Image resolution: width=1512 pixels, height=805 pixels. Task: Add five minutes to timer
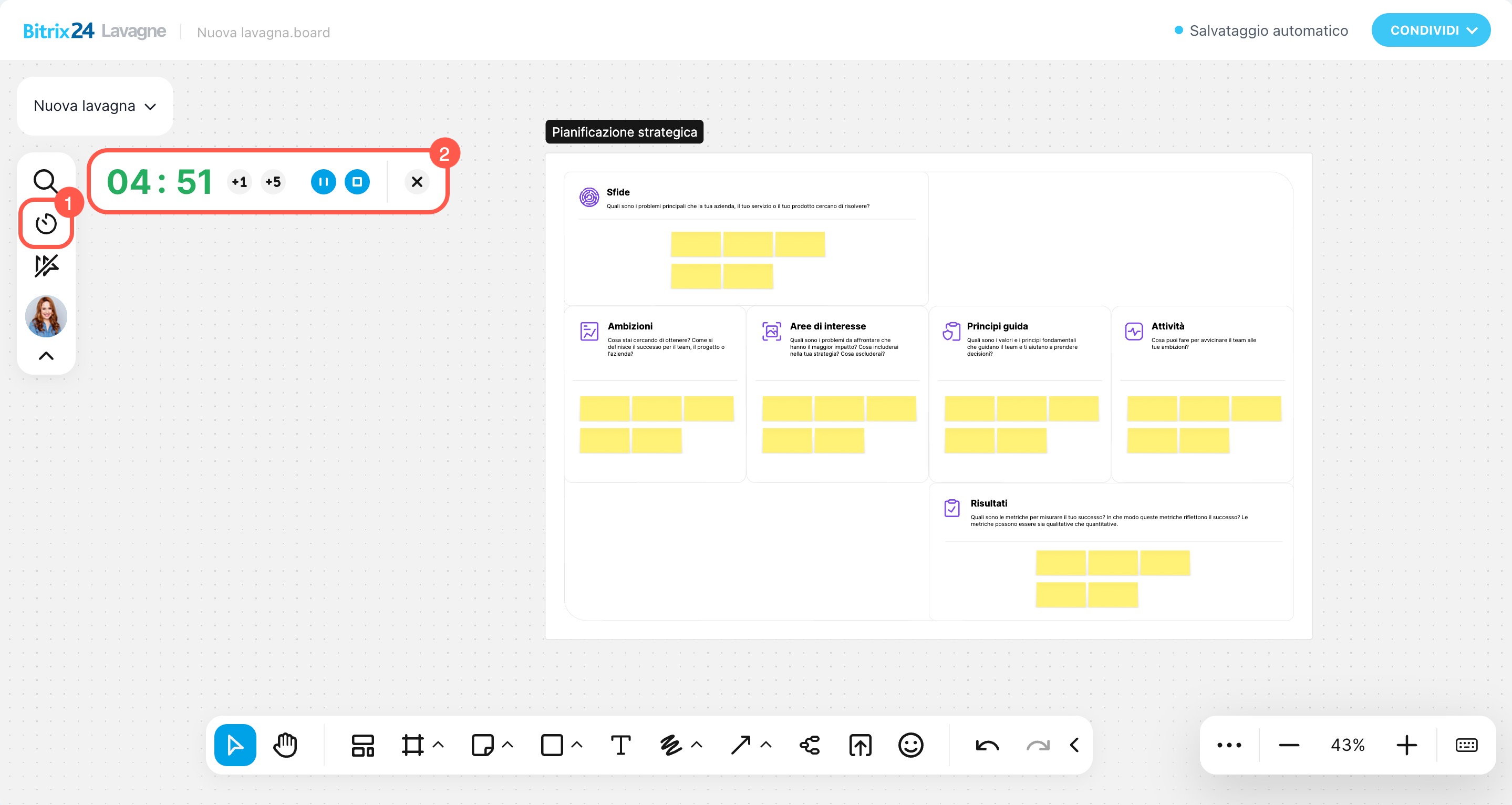click(x=273, y=182)
